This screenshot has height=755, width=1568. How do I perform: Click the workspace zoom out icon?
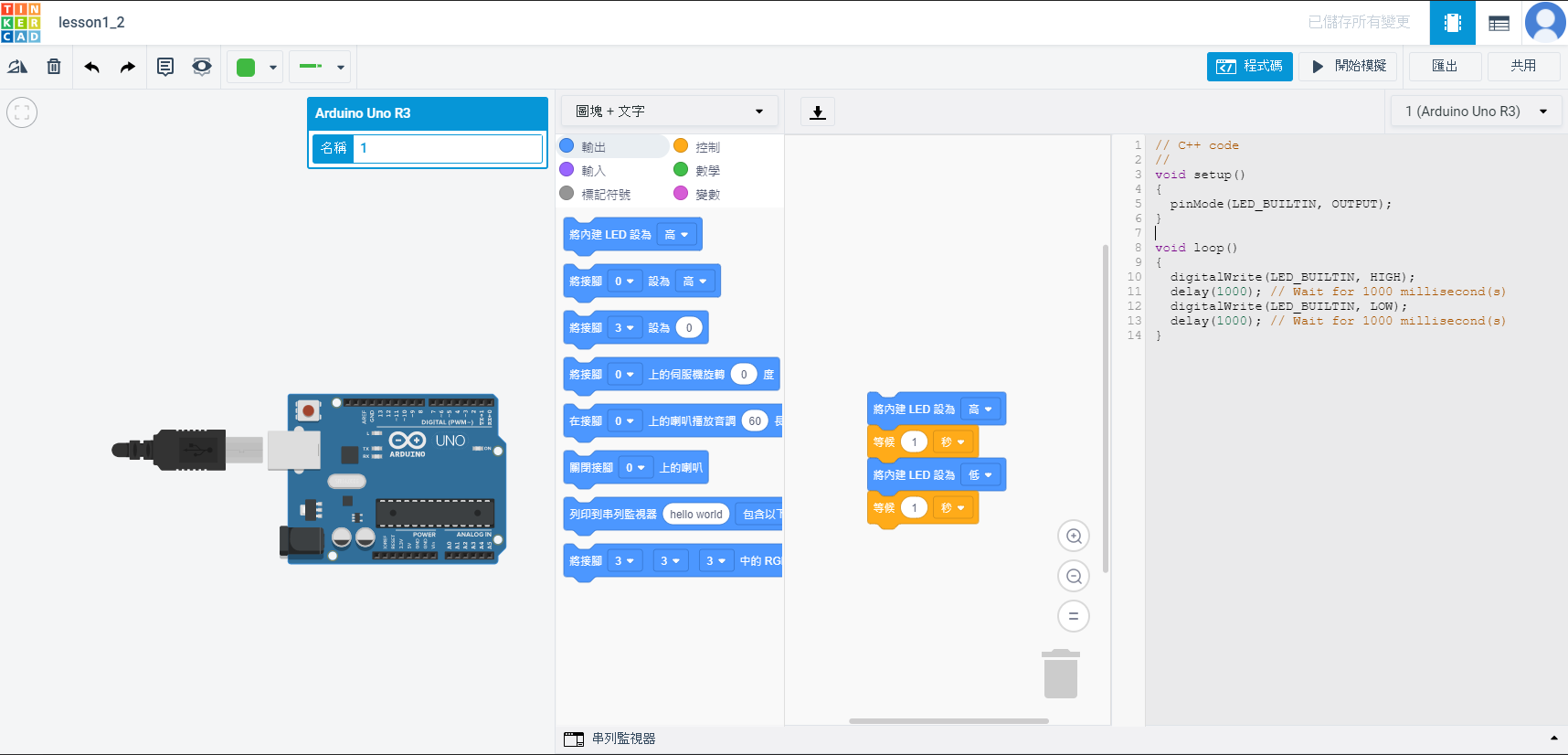click(x=1074, y=577)
